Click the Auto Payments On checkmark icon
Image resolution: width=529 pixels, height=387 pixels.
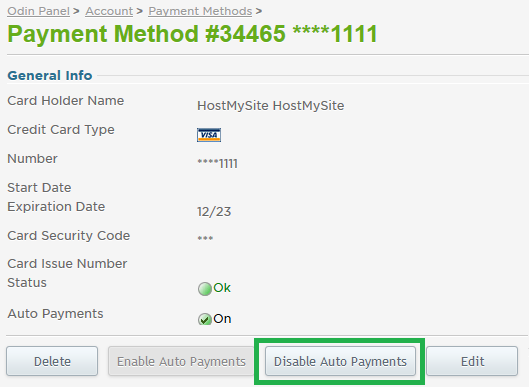coord(204,319)
